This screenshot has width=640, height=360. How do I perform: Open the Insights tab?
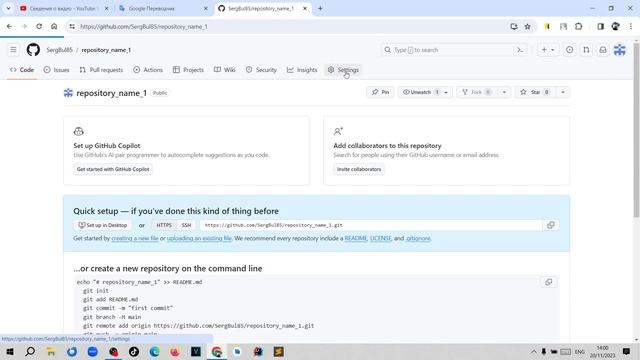[302, 70]
